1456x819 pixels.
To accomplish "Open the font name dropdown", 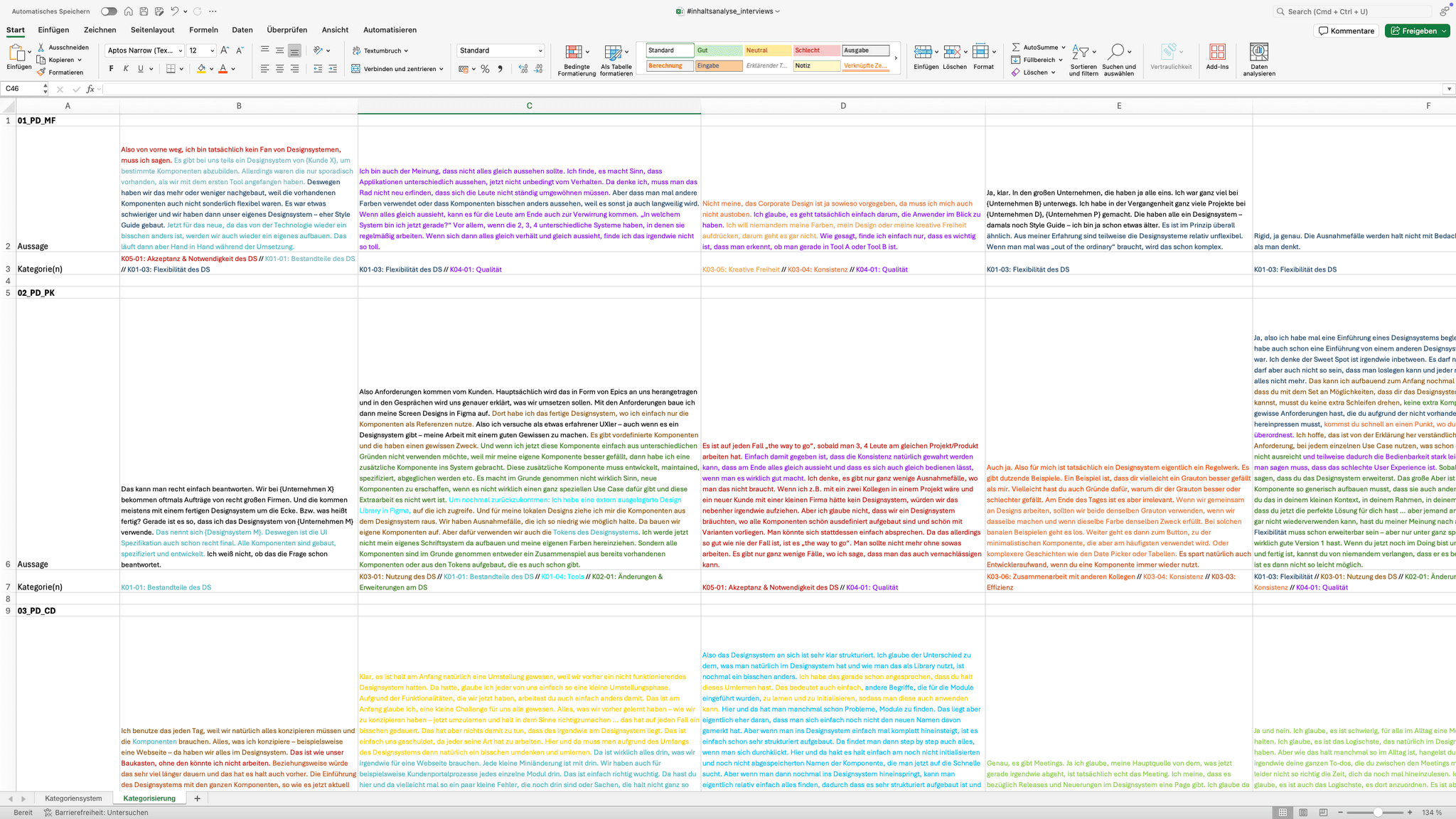I will [181, 50].
